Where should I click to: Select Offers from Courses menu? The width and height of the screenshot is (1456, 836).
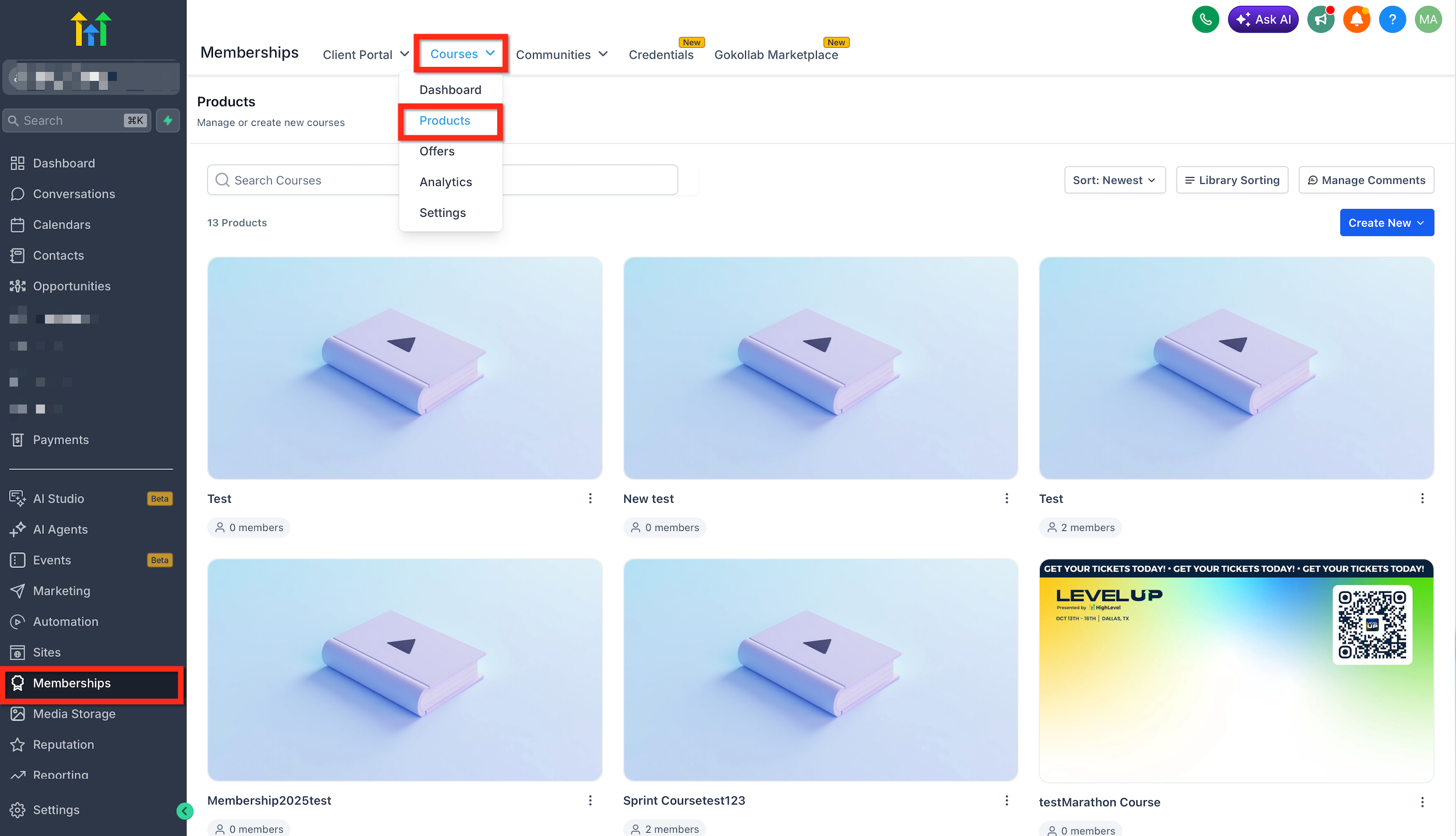click(x=436, y=151)
